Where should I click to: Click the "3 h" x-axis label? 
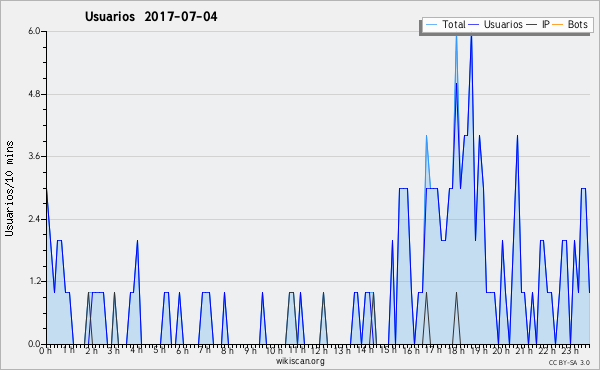point(113,350)
